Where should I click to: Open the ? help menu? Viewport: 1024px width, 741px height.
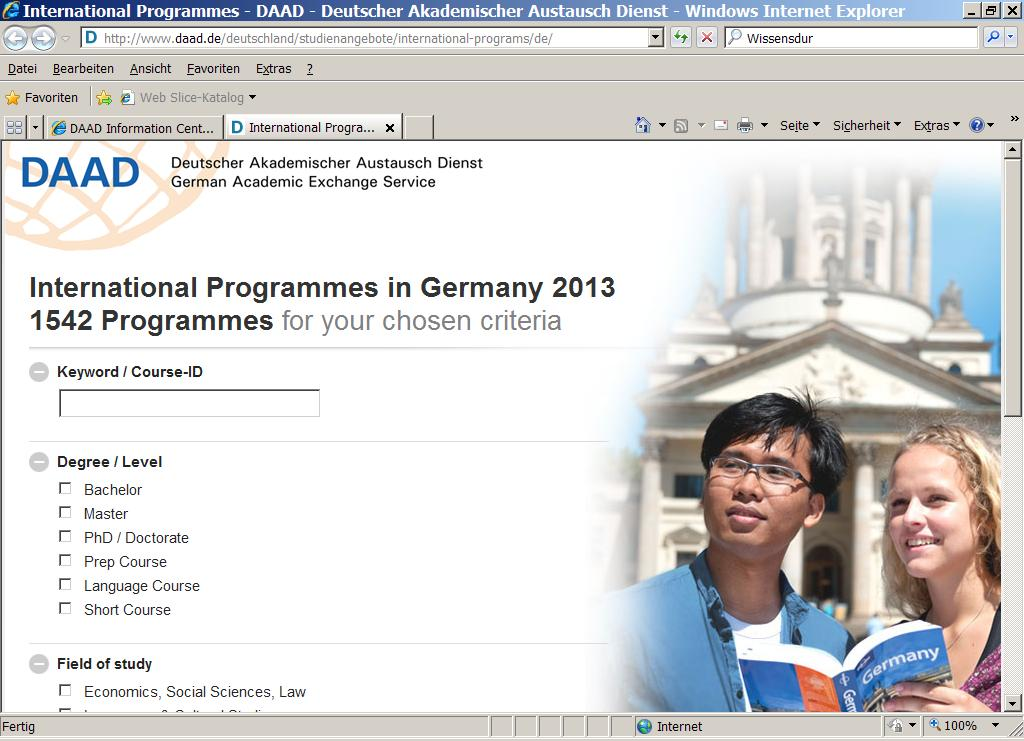310,69
